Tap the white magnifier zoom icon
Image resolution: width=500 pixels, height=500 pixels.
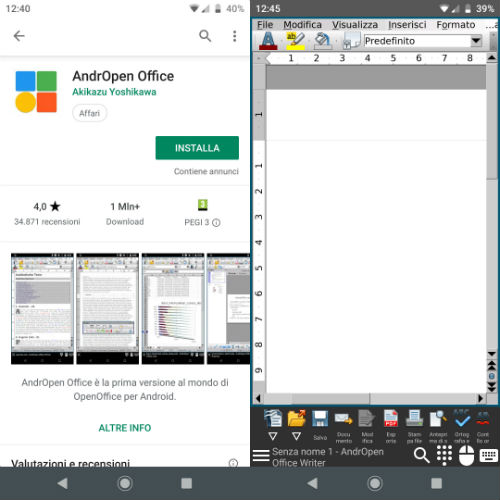coord(421,455)
